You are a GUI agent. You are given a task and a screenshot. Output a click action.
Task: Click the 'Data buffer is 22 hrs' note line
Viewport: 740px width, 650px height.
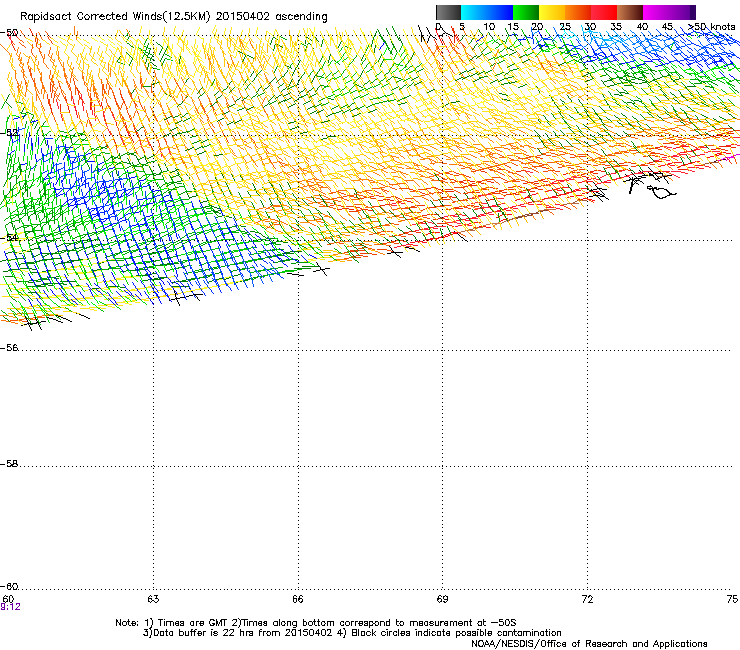point(352,633)
